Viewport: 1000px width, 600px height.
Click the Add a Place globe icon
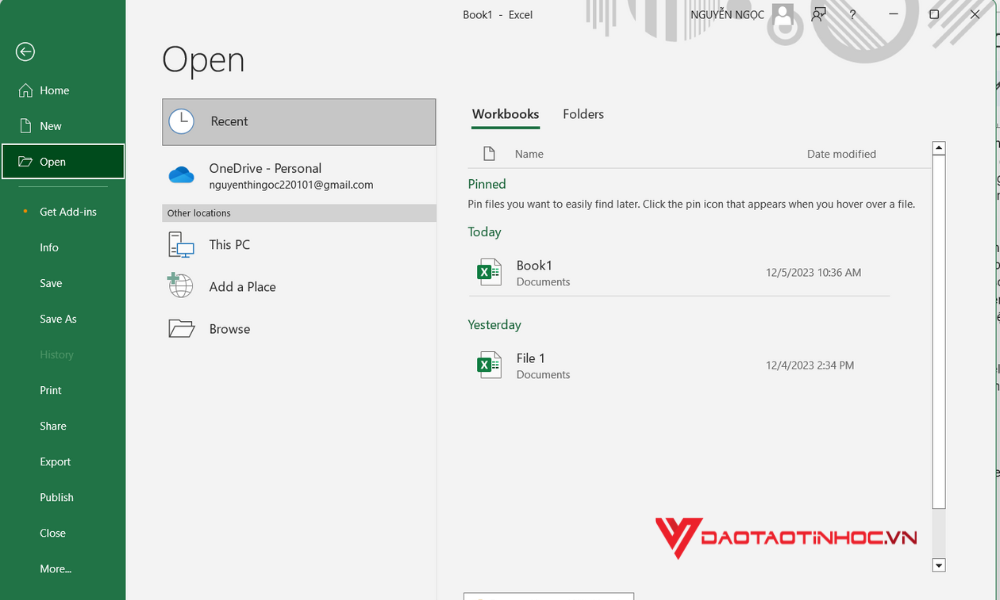tap(180, 286)
